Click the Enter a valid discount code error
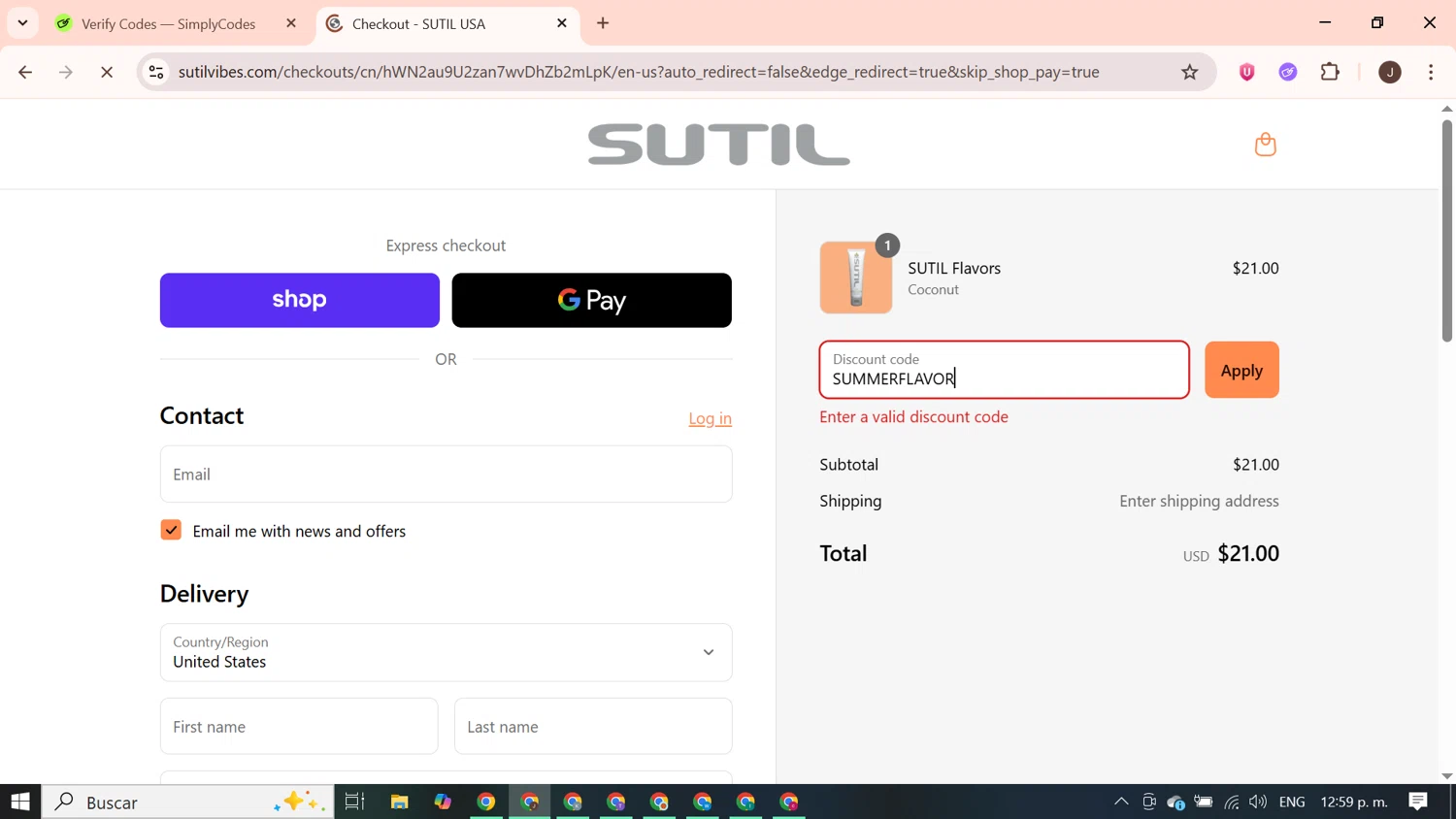This screenshot has height=819, width=1456. click(913, 416)
